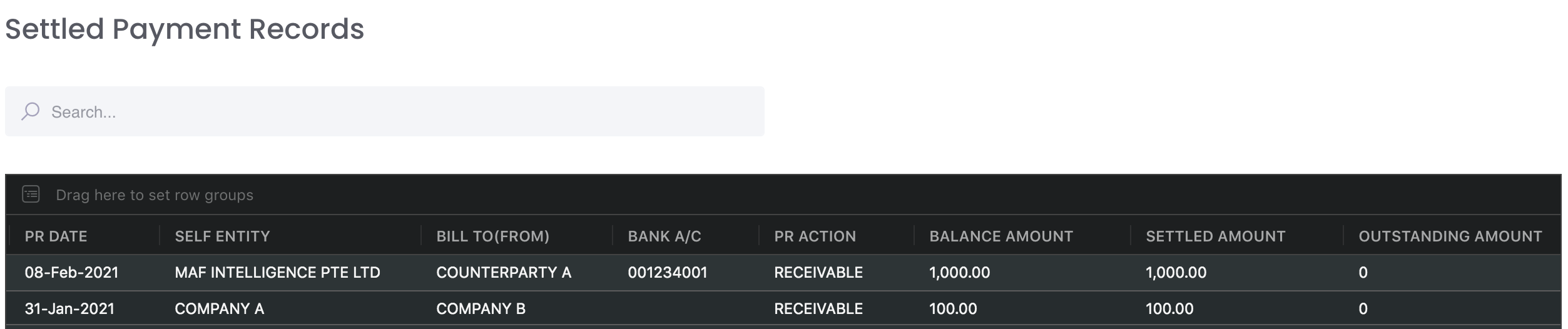1568x329 pixels.
Task: Sort by BALANCE AMOUNT column header
Action: pos(1000,236)
